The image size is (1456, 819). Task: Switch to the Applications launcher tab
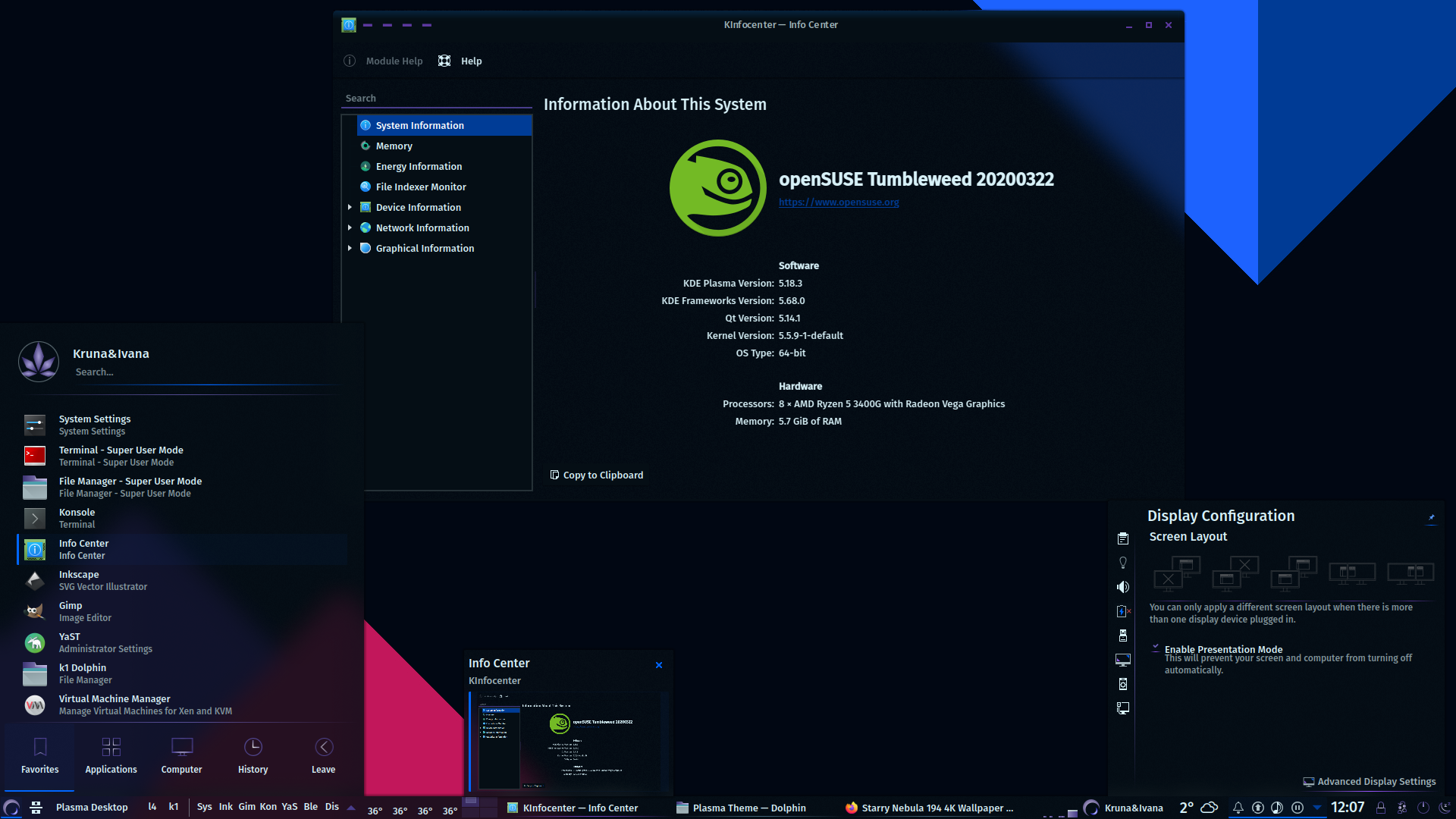[x=111, y=756]
